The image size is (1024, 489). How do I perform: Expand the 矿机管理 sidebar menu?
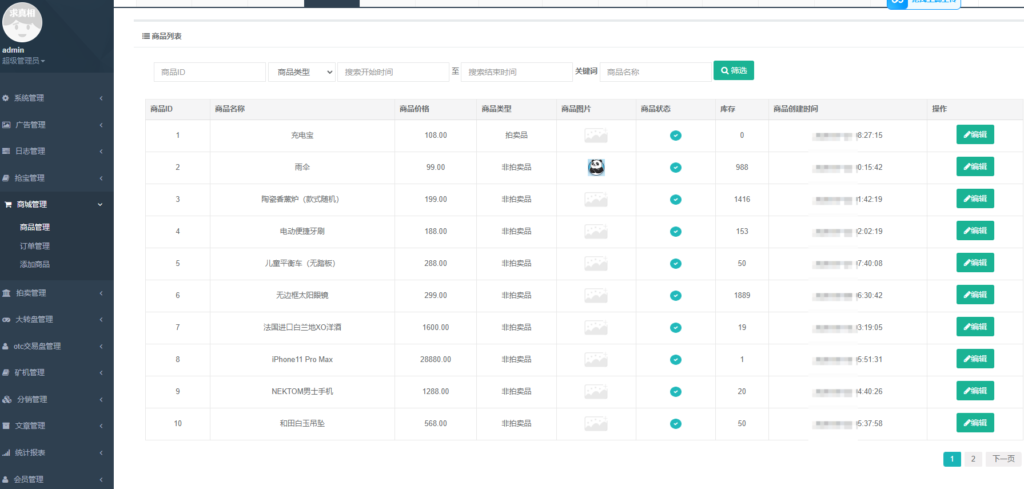pyautogui.click(x=56, y=373)
